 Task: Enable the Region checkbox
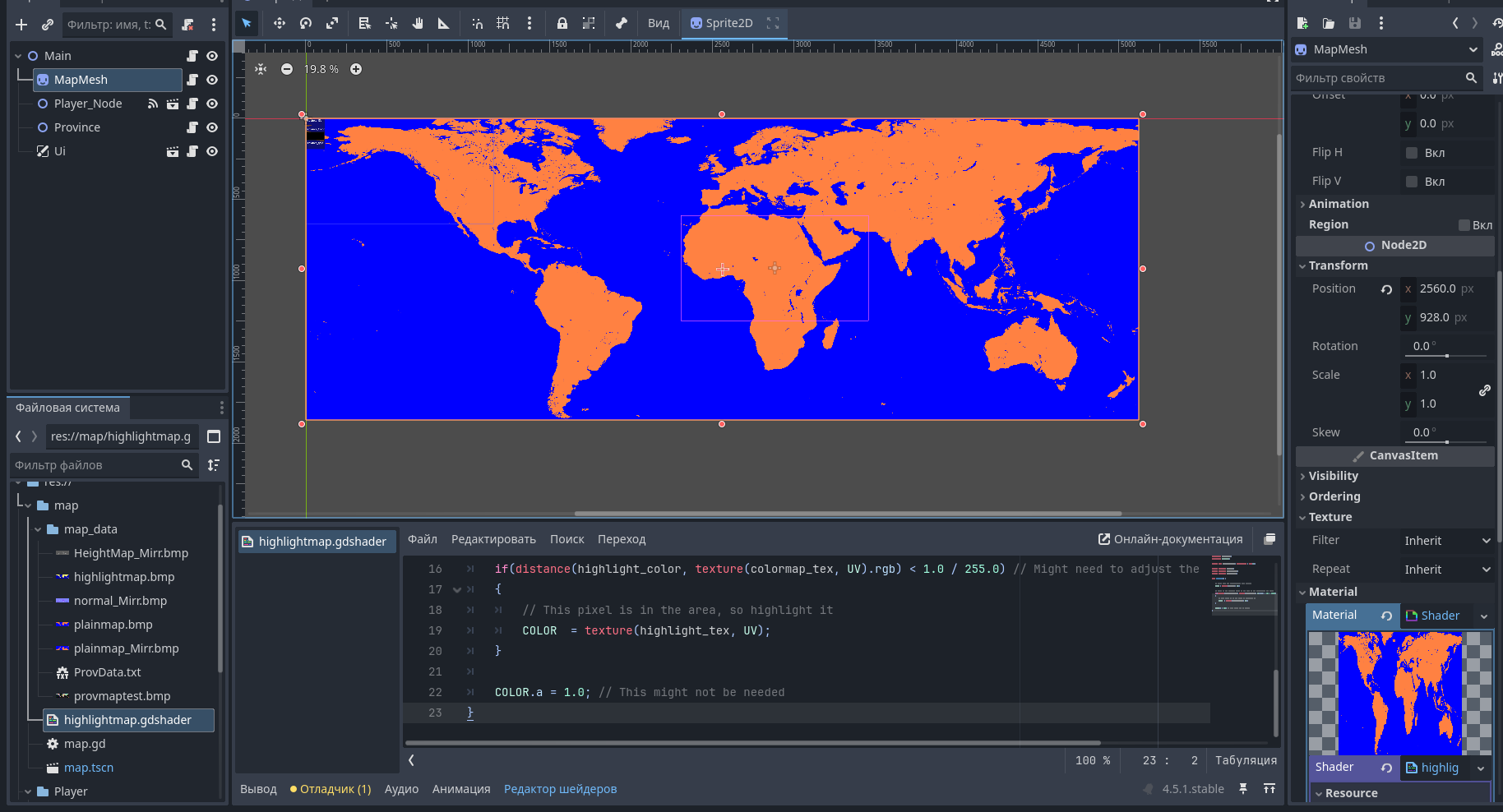(1464, 225)
